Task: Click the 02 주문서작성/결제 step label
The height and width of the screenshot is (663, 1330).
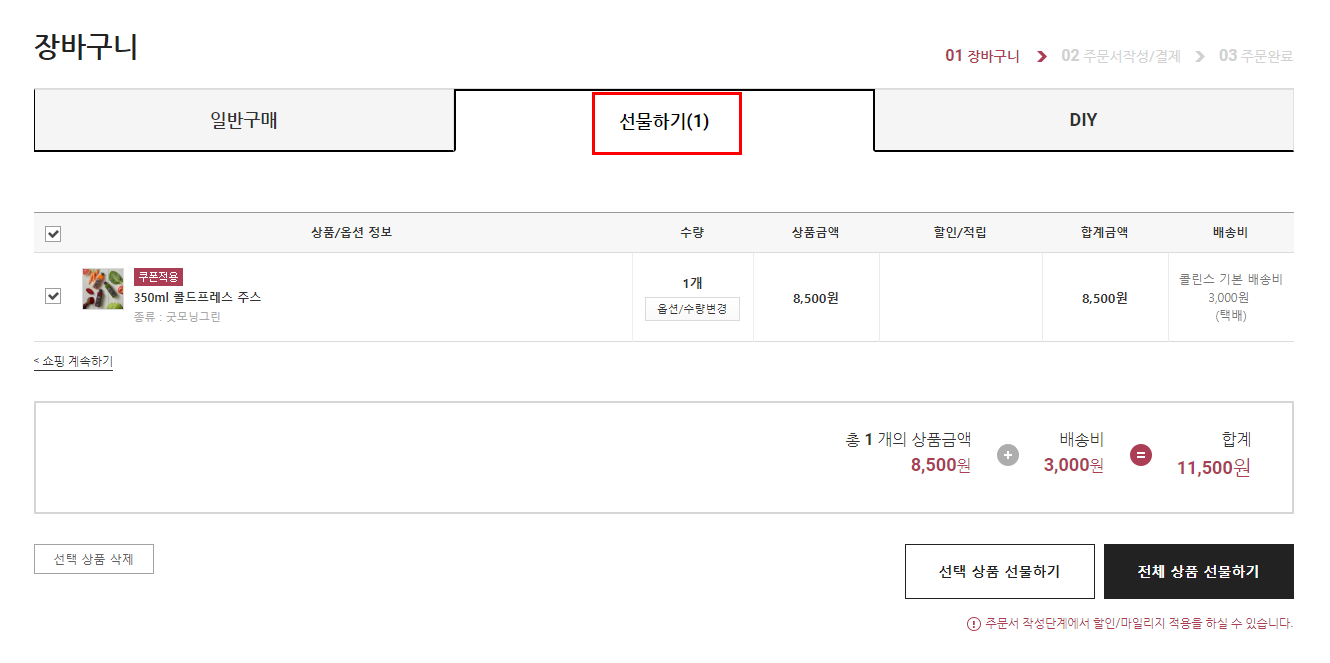Action: pyautogui.click(x=1120, y=56)
